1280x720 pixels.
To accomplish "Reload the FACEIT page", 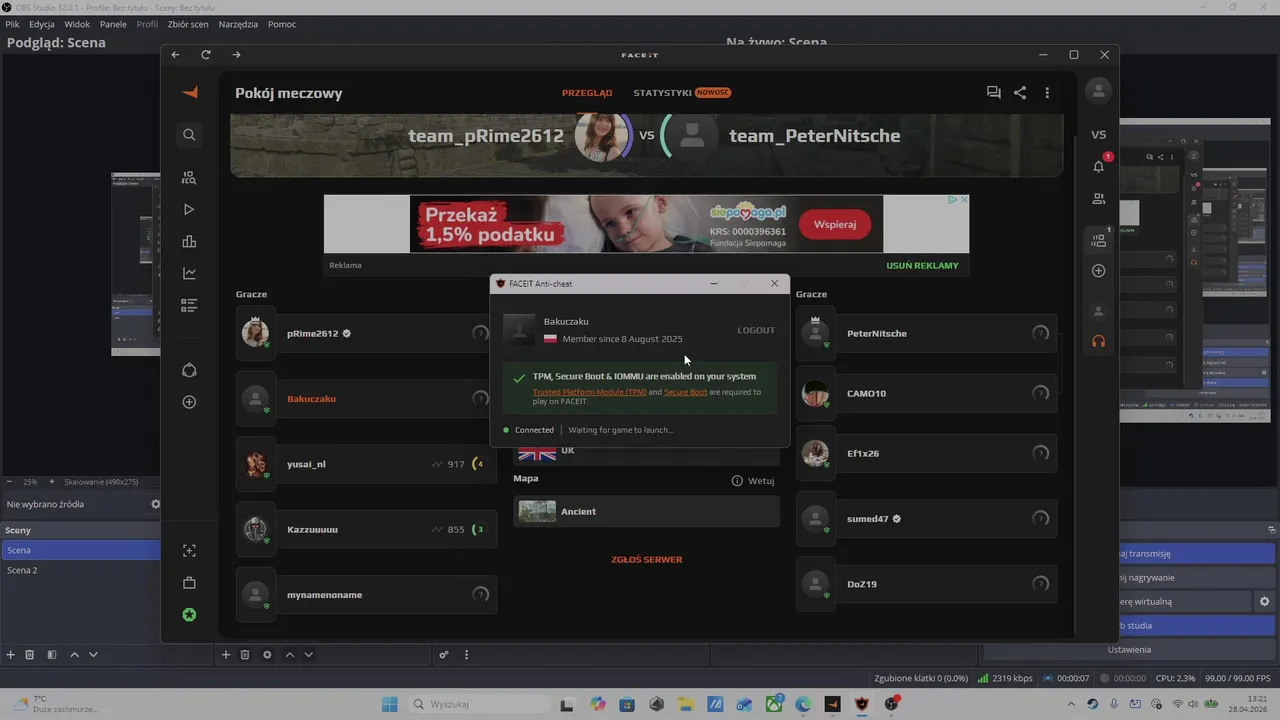I will (x=206, y=55).
